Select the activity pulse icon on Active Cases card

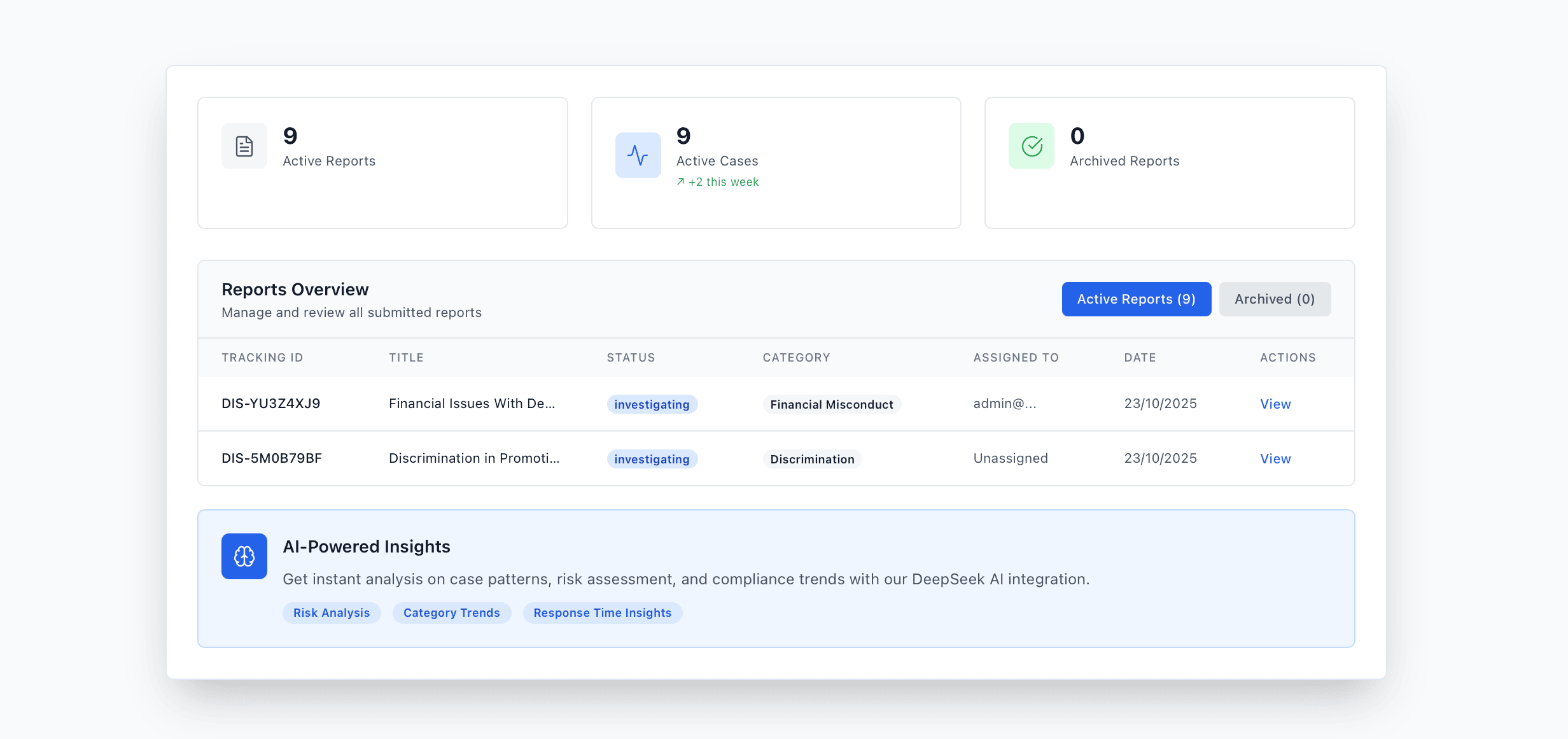point(638,155)
